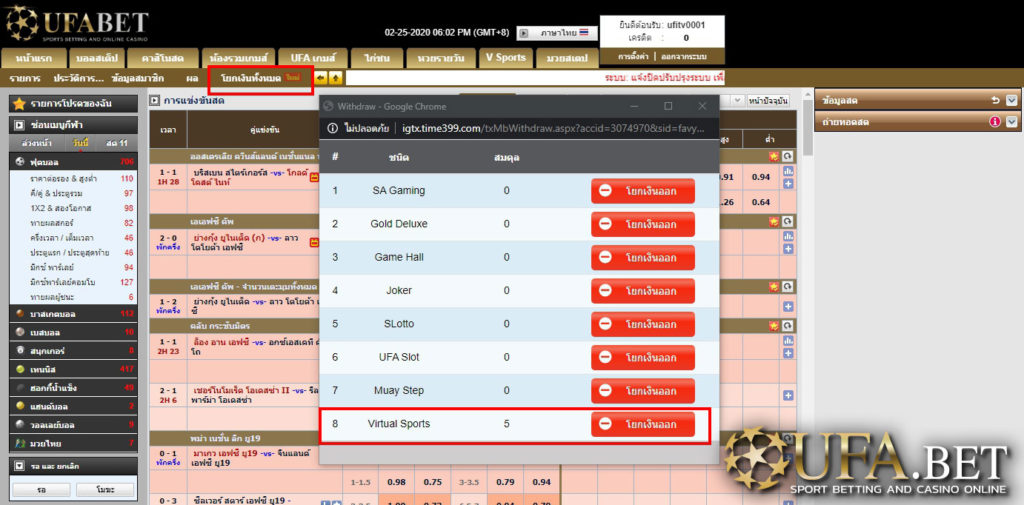Click the plus icon for Brisbane Strikers match
The image size is (1024, 505).
click(788, 184)
